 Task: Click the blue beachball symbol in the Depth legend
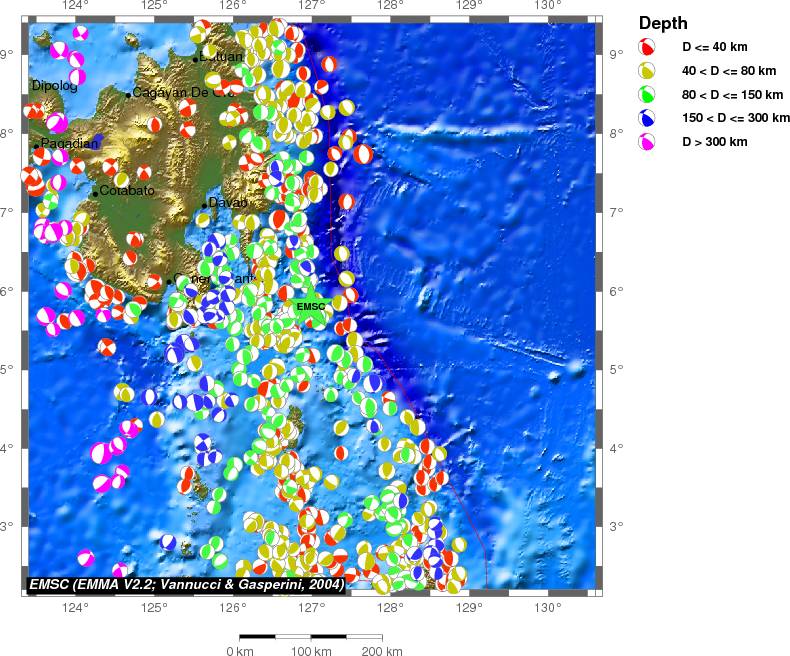[x=648, y=119]
